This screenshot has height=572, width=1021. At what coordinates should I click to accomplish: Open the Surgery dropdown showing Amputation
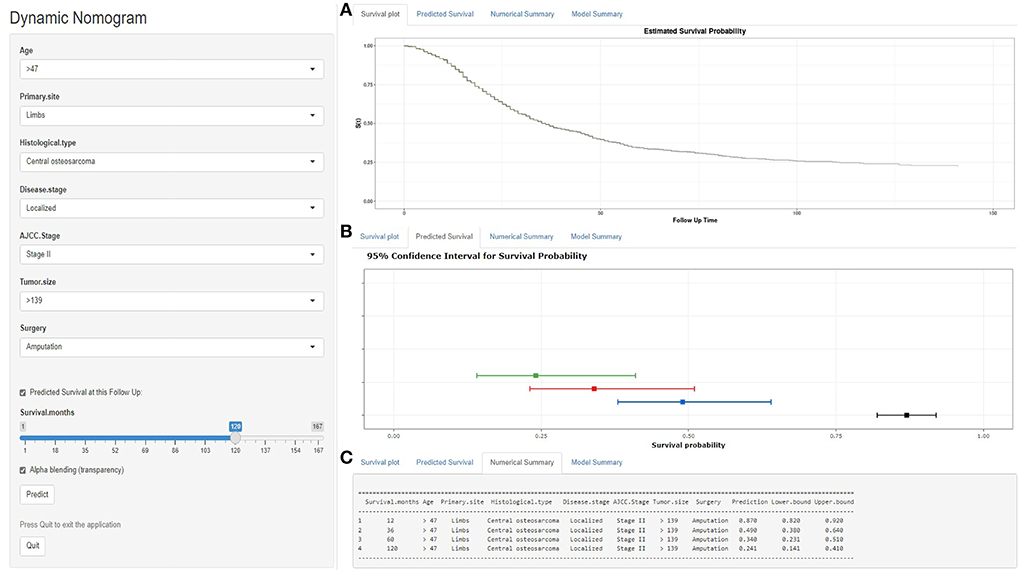point(171,347)
